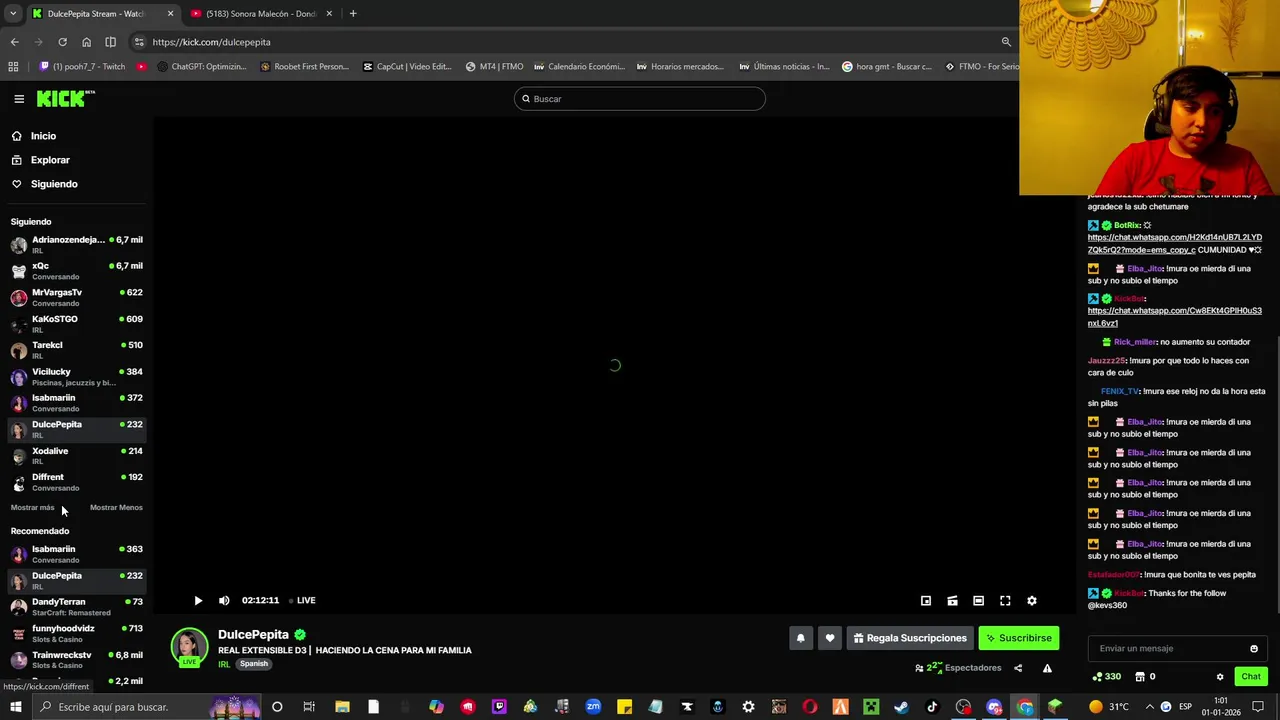Open Explorar in sidebar
1280x720 pixels.
[50, 160]
